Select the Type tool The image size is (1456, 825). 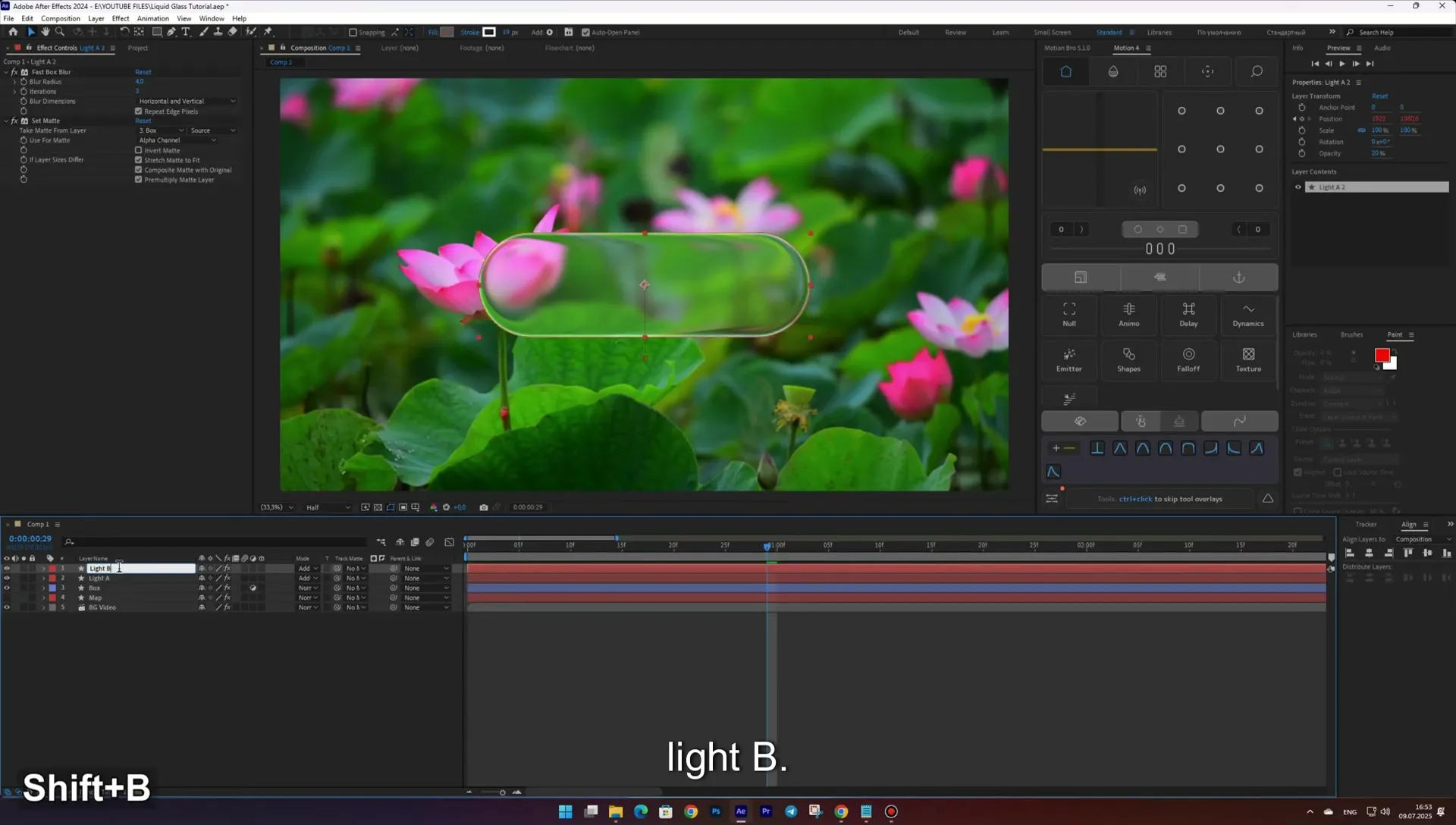point(186,32)
